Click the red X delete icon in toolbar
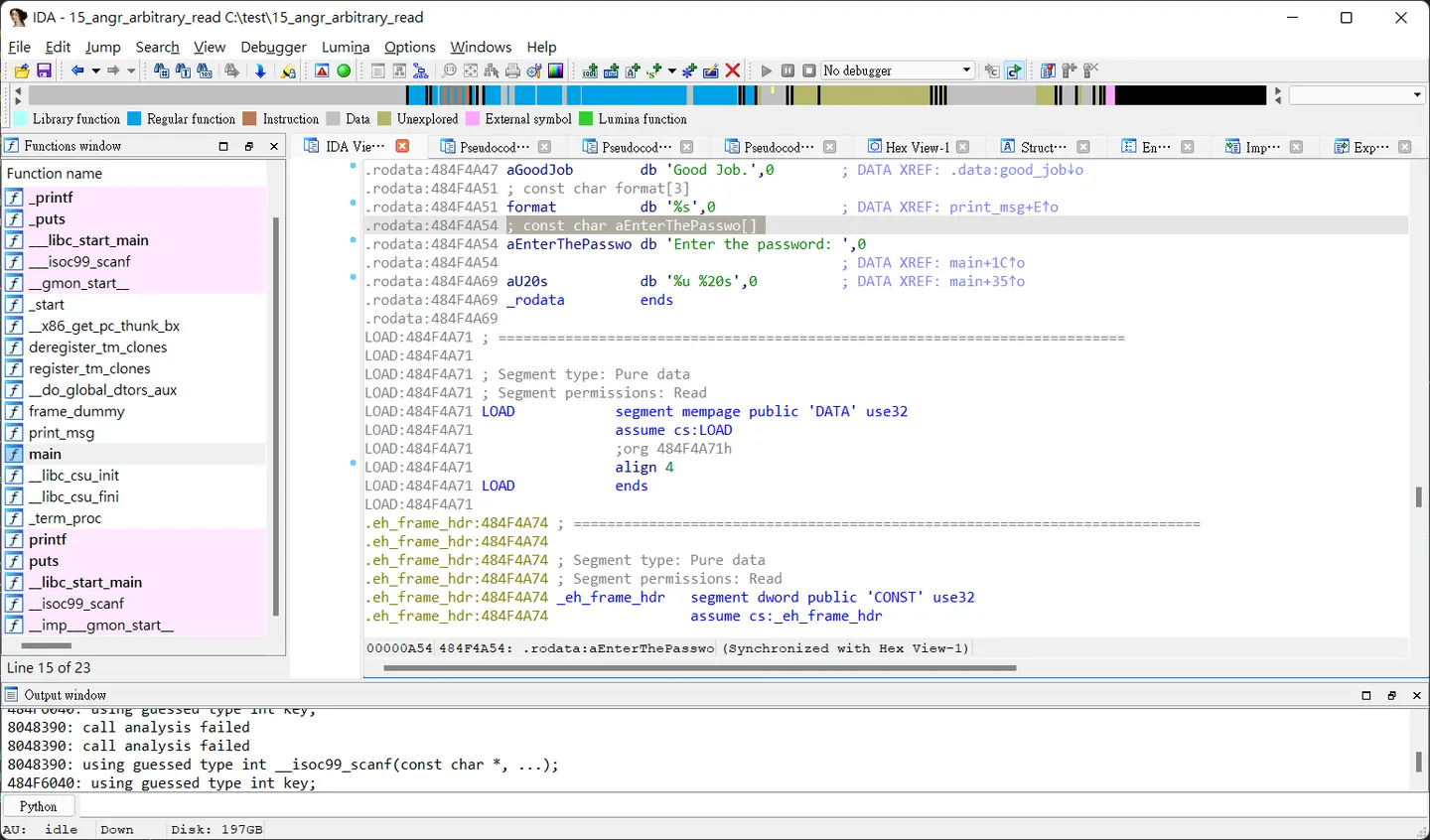 coord(733,70)
